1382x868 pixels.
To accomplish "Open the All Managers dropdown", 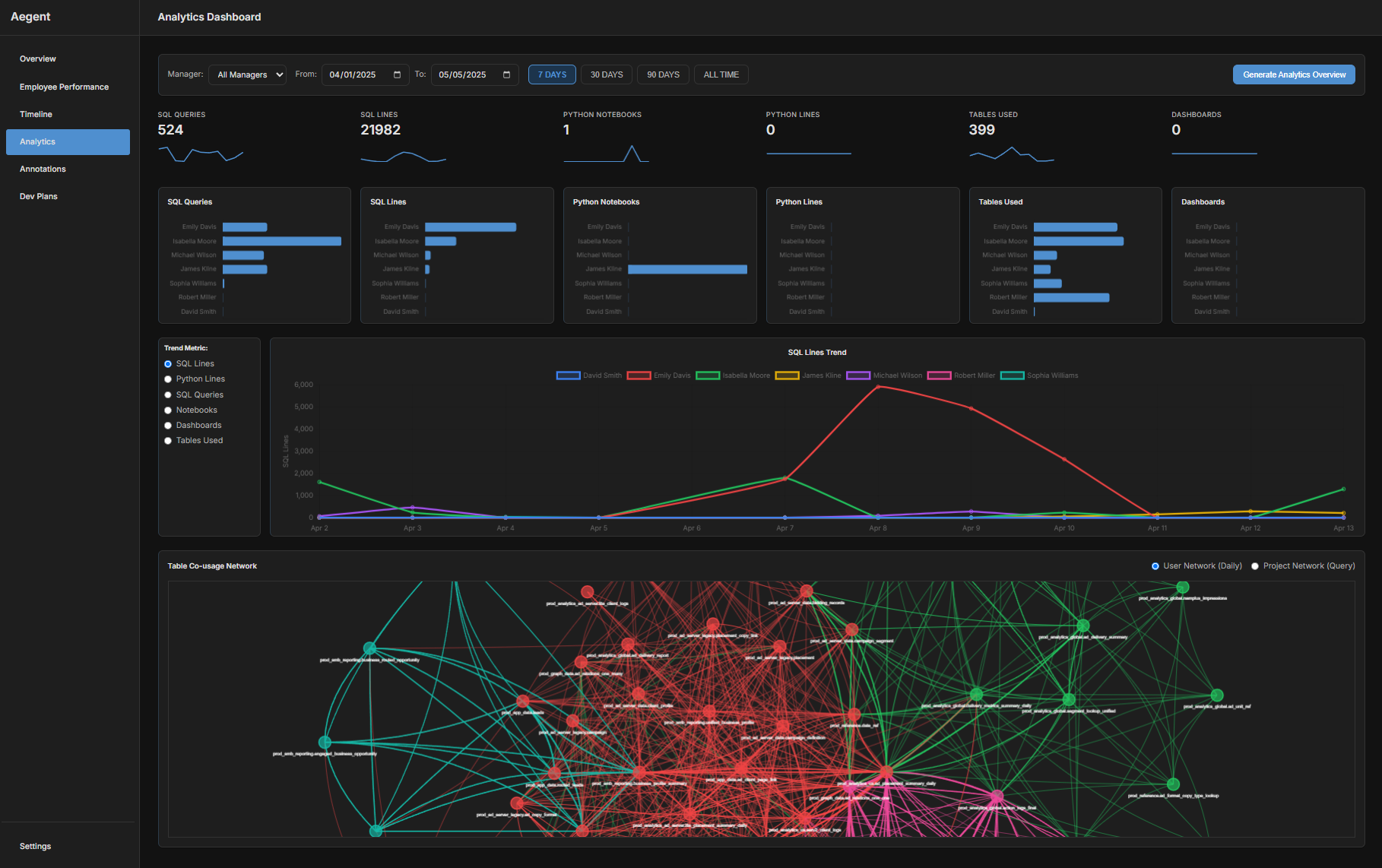I will tap(247, 74).
